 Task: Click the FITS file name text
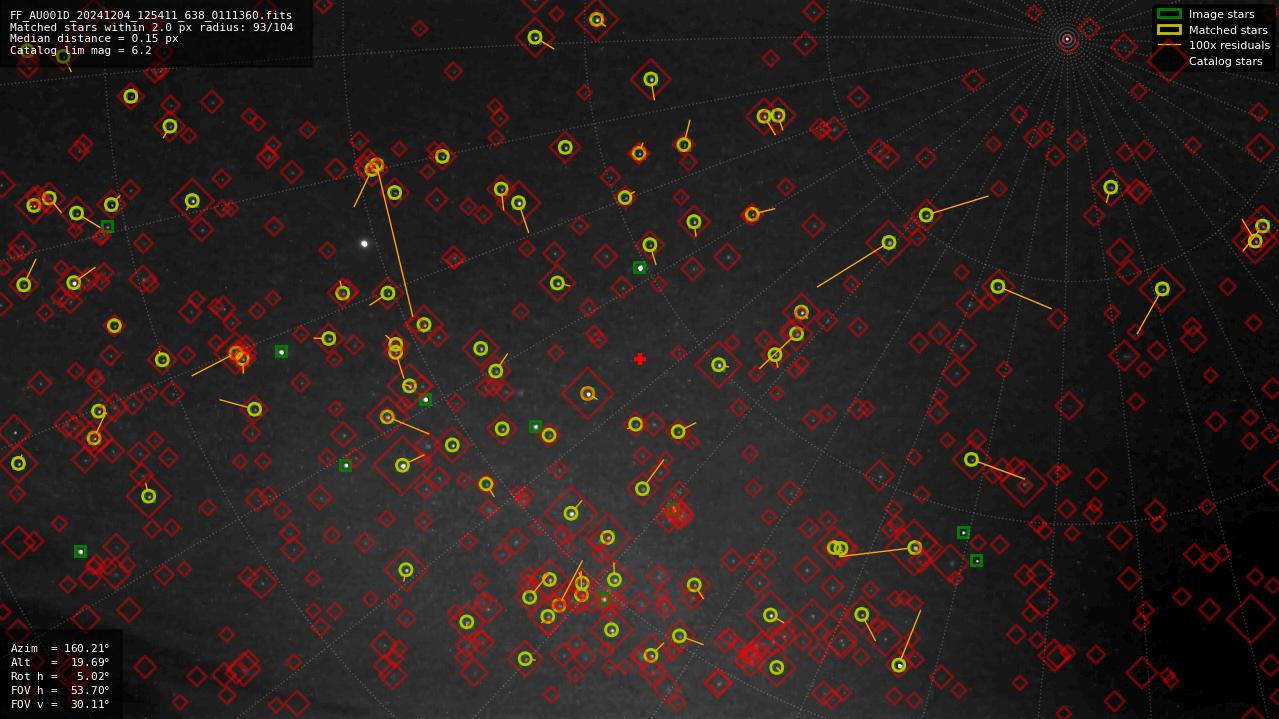point(151,16)
